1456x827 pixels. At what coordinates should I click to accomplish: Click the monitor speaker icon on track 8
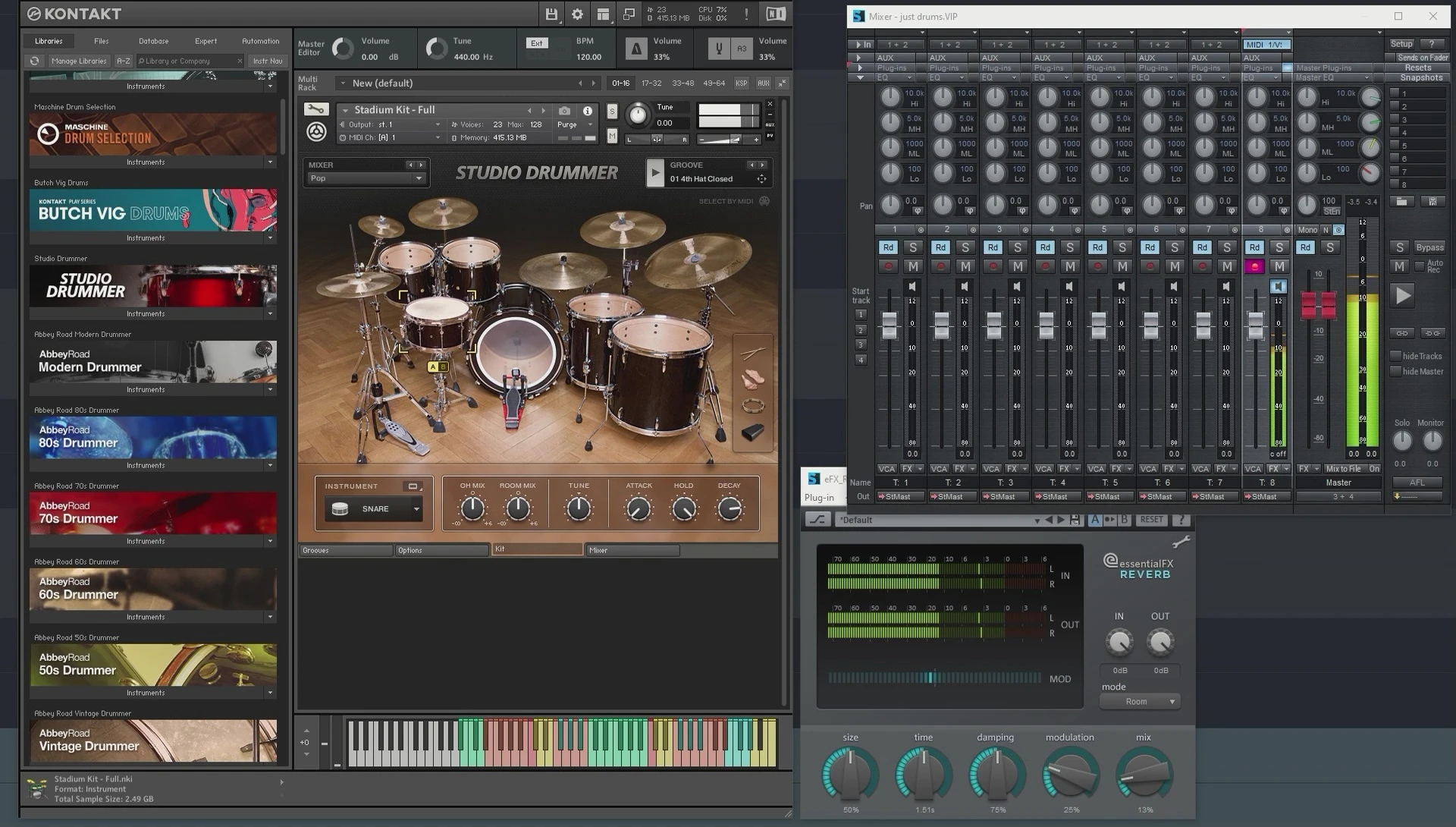[x=1278, y=286]
